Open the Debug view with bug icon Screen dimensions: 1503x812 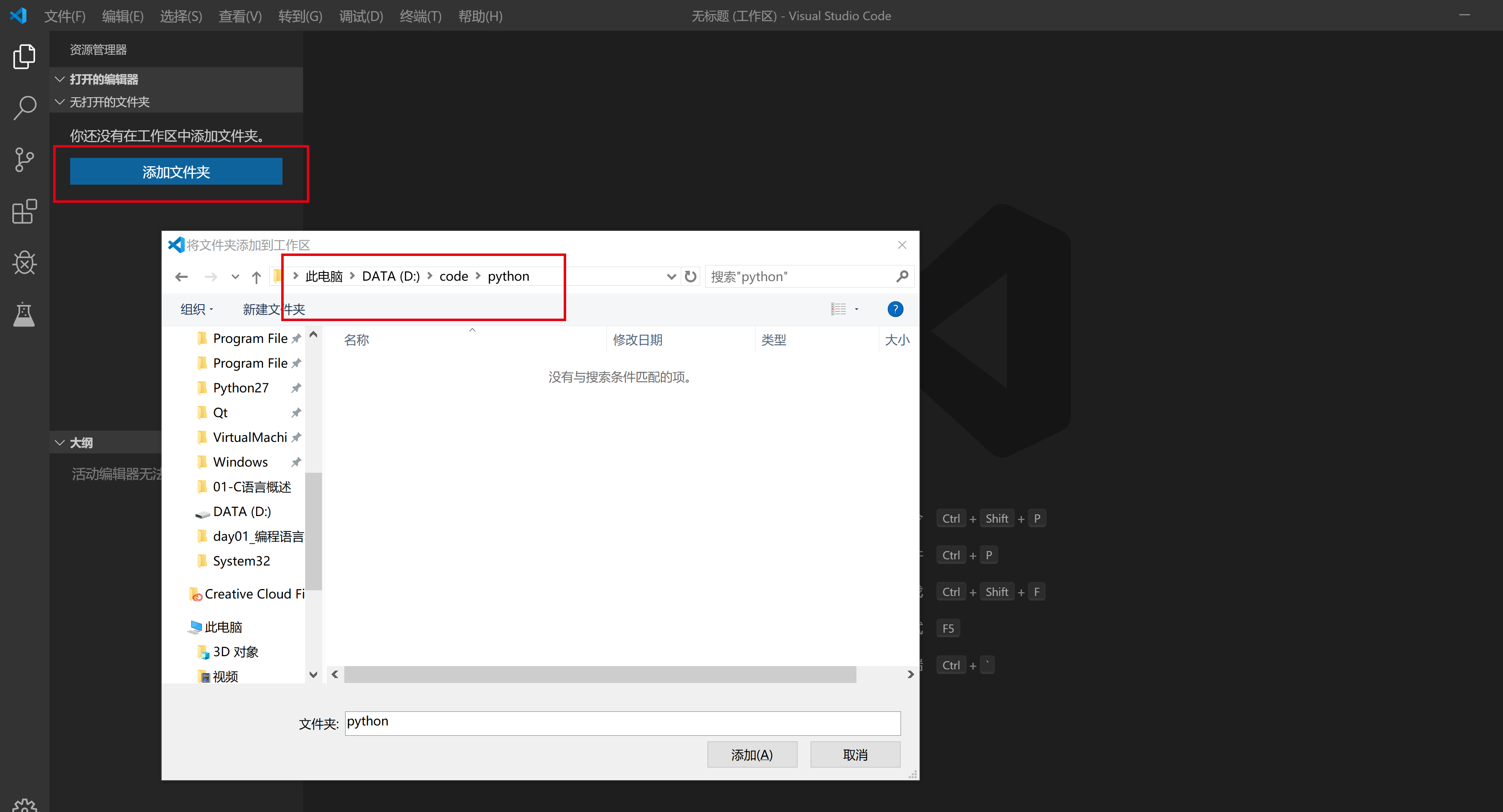tap(24, 263)
